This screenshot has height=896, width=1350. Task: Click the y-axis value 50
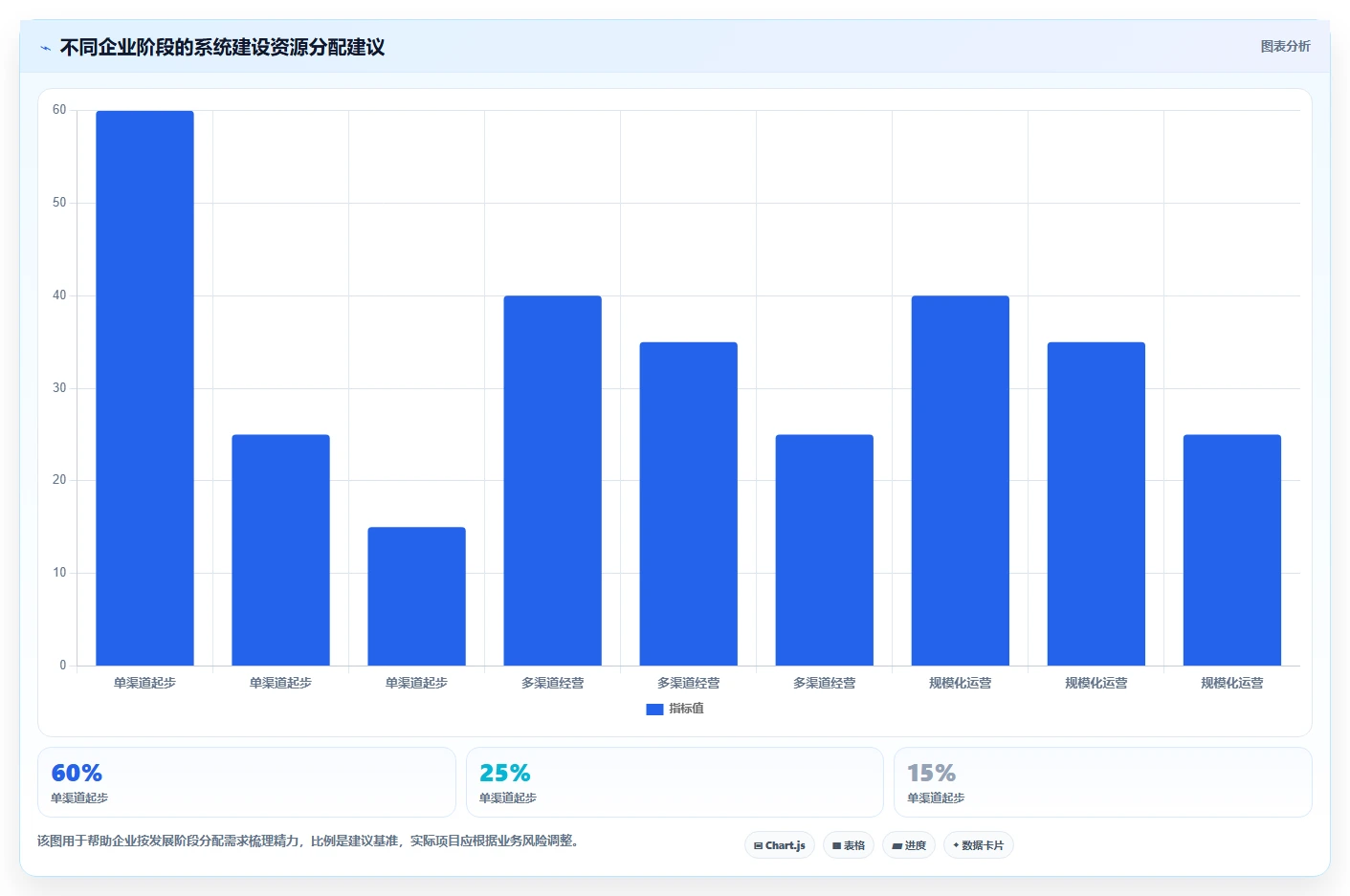pyautogui.click(x=59, y=203)
